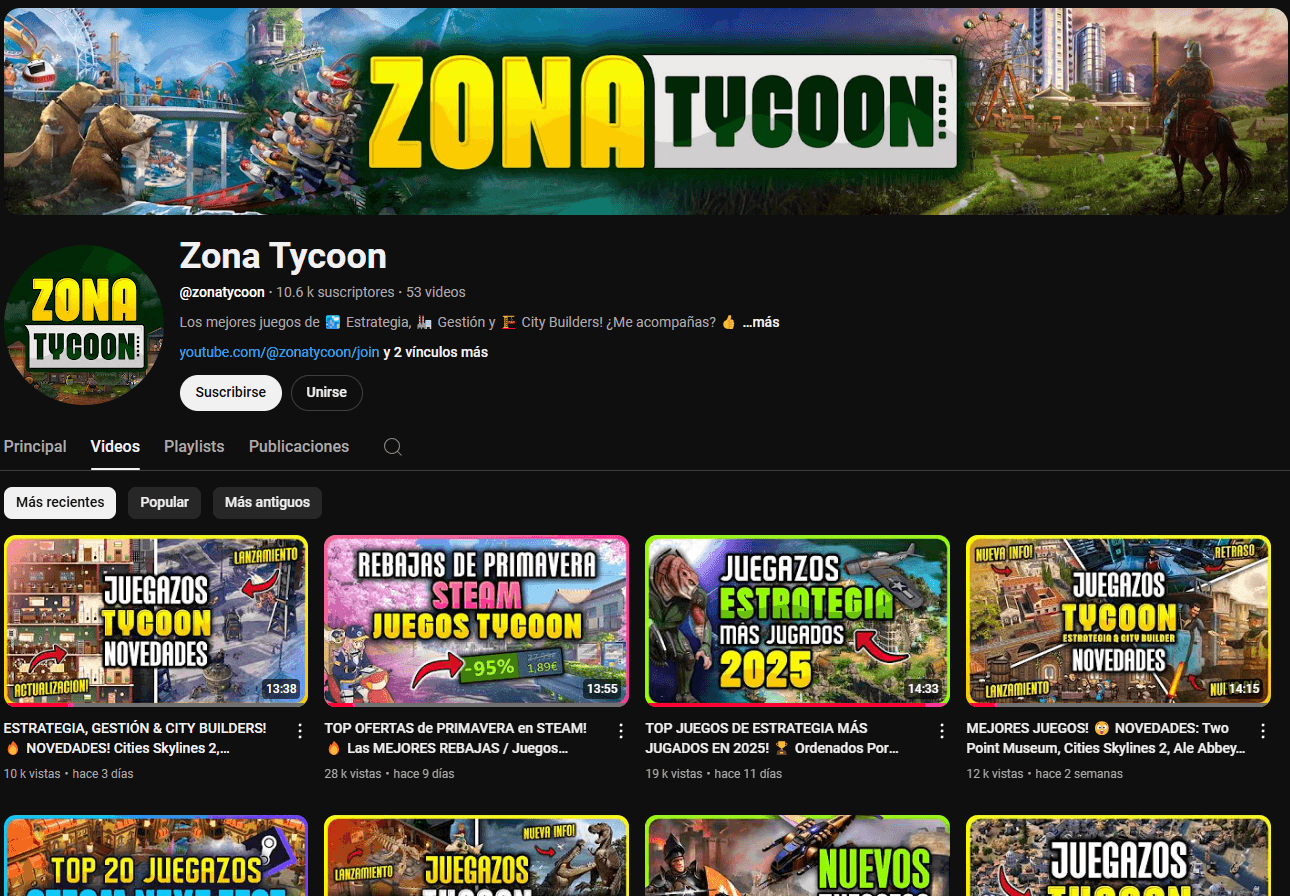Image resolution: width=1290 pixels, height=896 pixels.
Task: Open the youtube.com/@zonatycoon/join link
Action: pos(279,352)
